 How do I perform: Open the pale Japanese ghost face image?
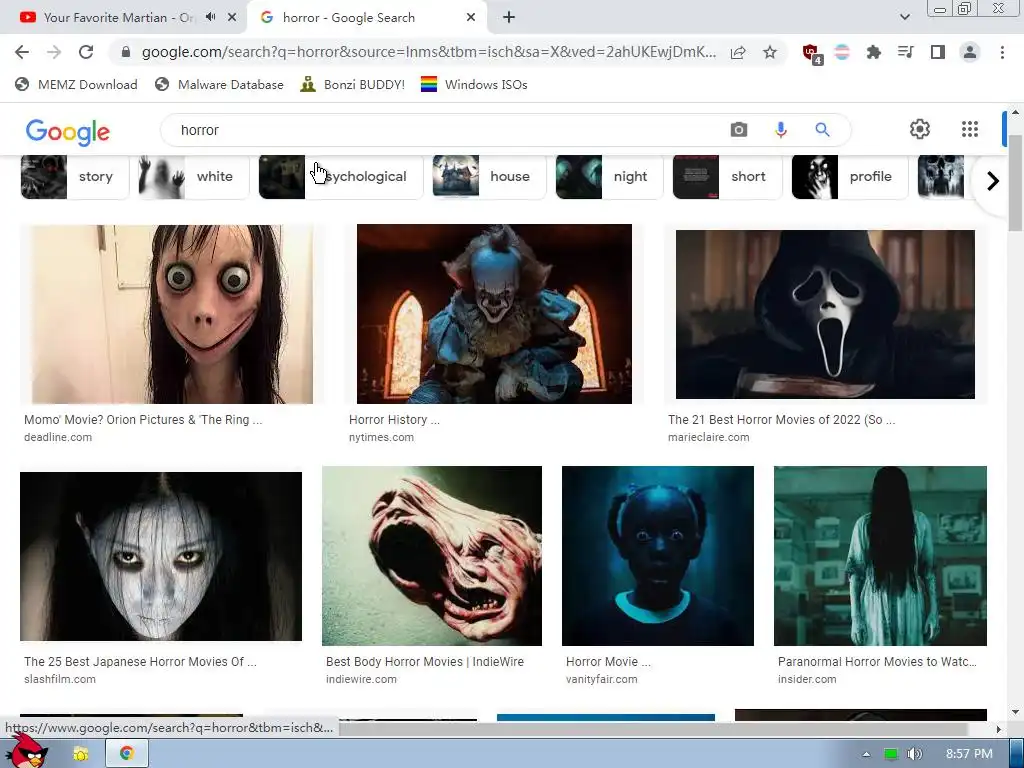click(x=161, y=556)
